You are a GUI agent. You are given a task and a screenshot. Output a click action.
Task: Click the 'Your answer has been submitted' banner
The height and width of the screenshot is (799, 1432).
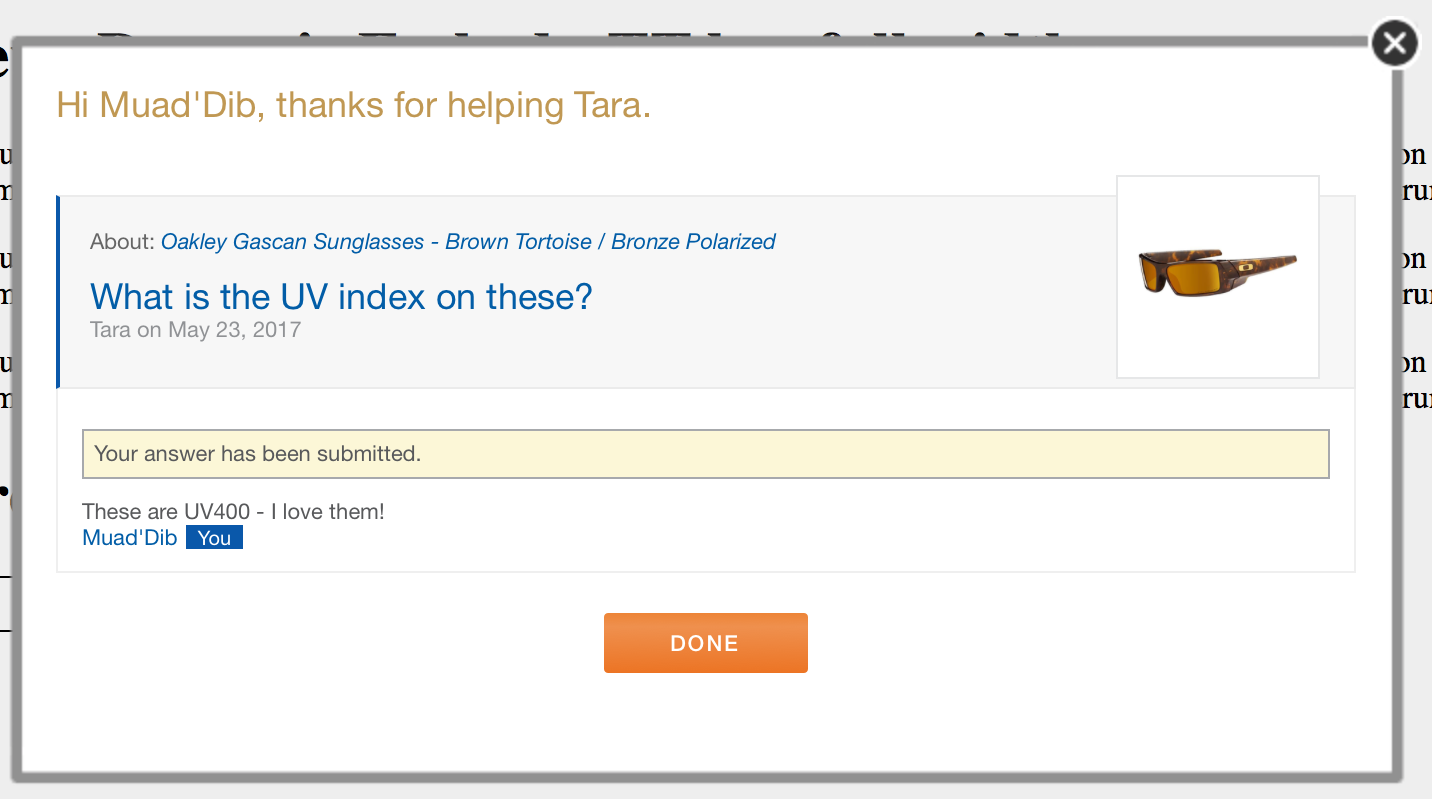(x=705, y=454)
